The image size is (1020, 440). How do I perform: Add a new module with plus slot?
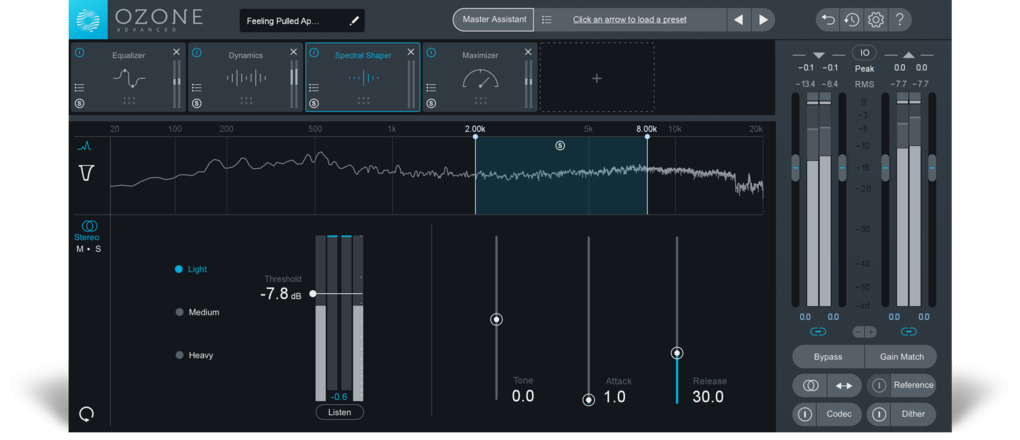pyautogui.click(x=597, y=78)
